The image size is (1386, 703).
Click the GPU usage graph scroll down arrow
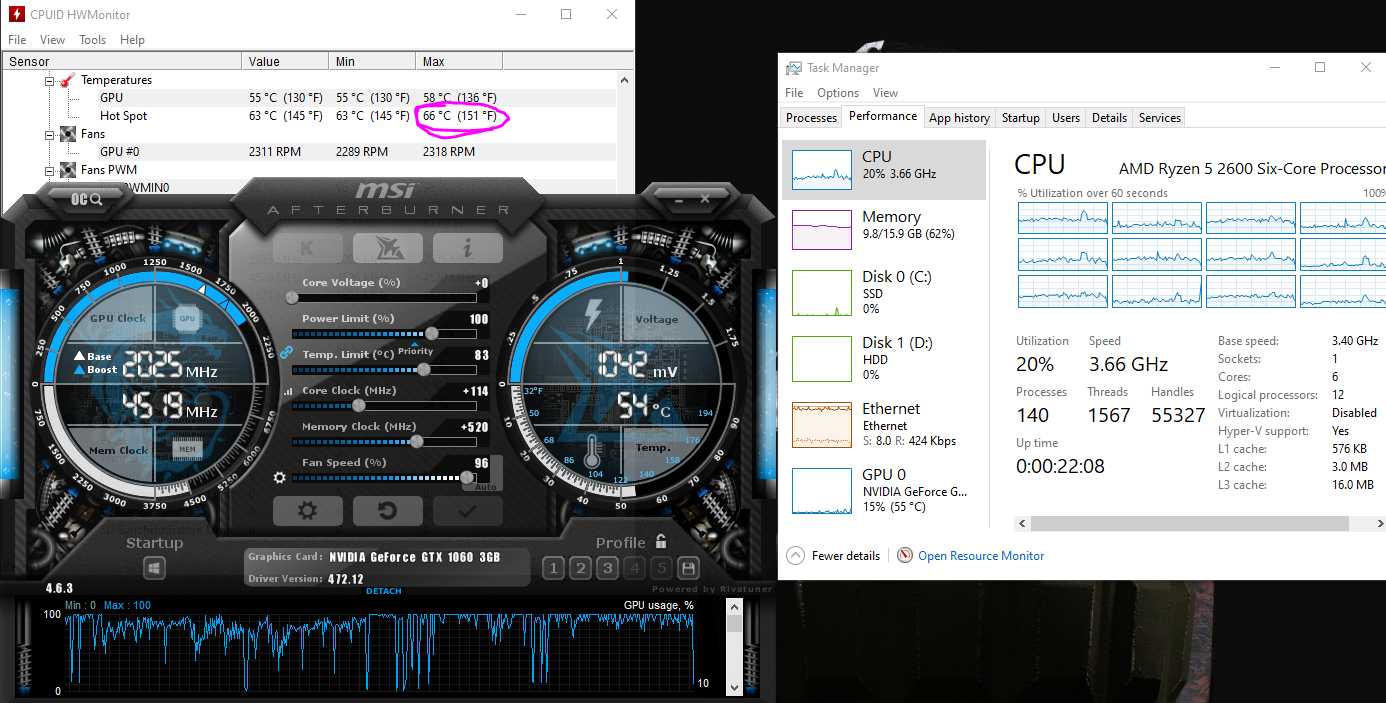pyautogui.click(x=735, y=688)
